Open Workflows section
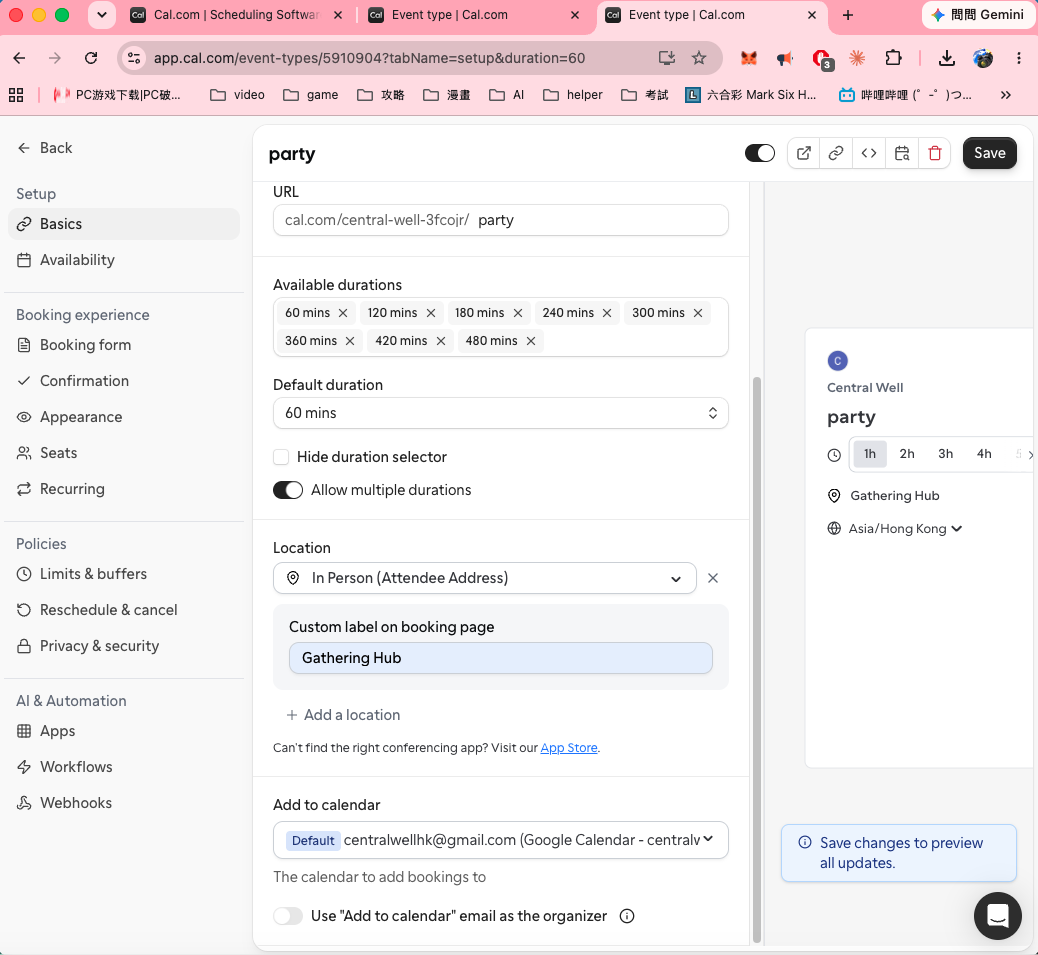 point(124,767)
